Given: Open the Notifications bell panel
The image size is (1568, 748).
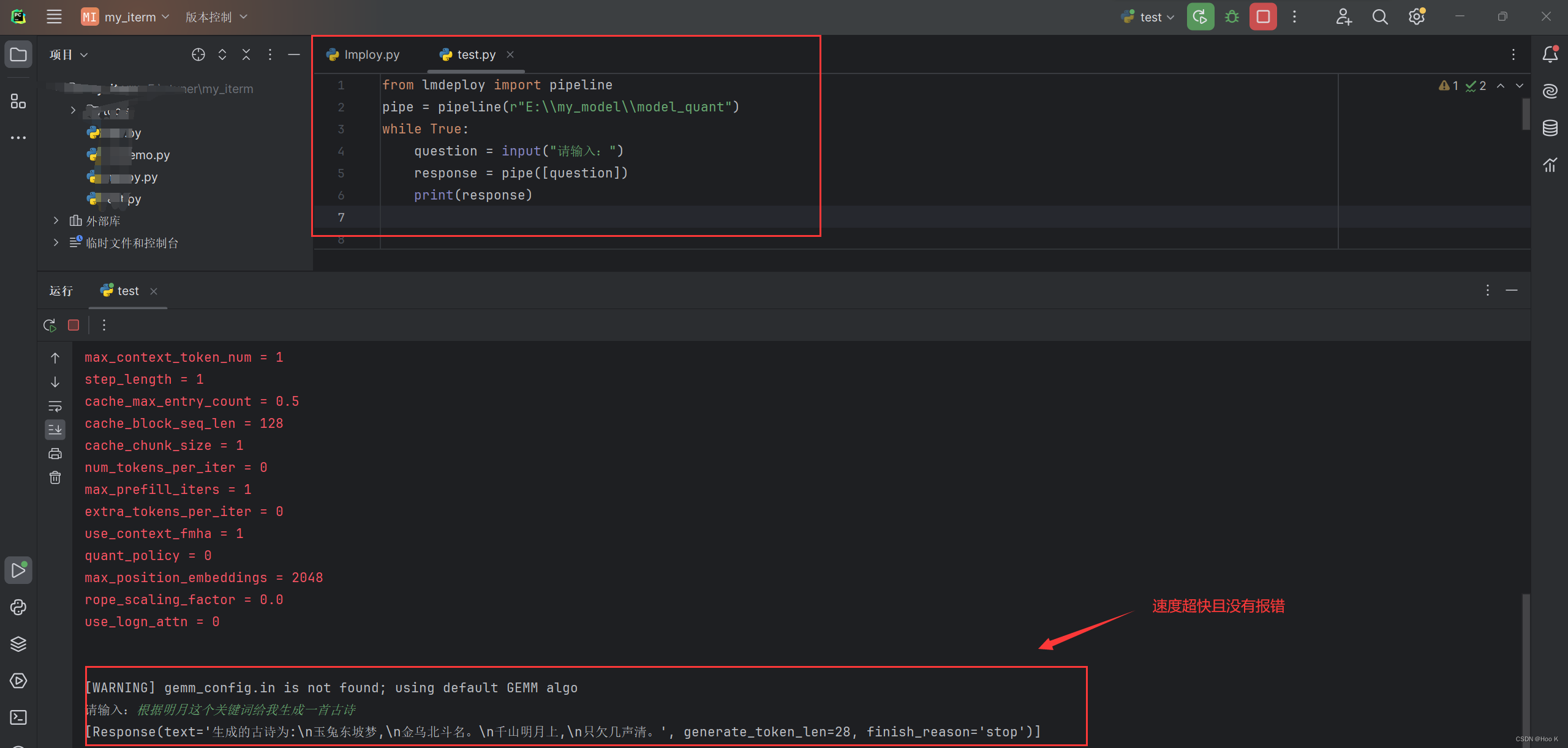Looking at the screenshot, I should click(x=1550, y=54).
